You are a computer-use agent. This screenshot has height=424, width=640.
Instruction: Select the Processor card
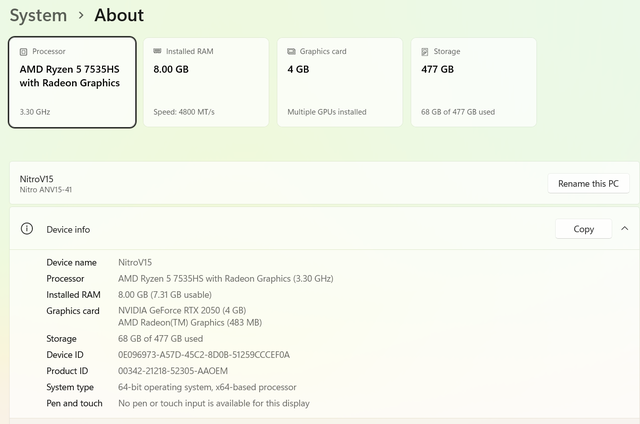pos(72,82)
